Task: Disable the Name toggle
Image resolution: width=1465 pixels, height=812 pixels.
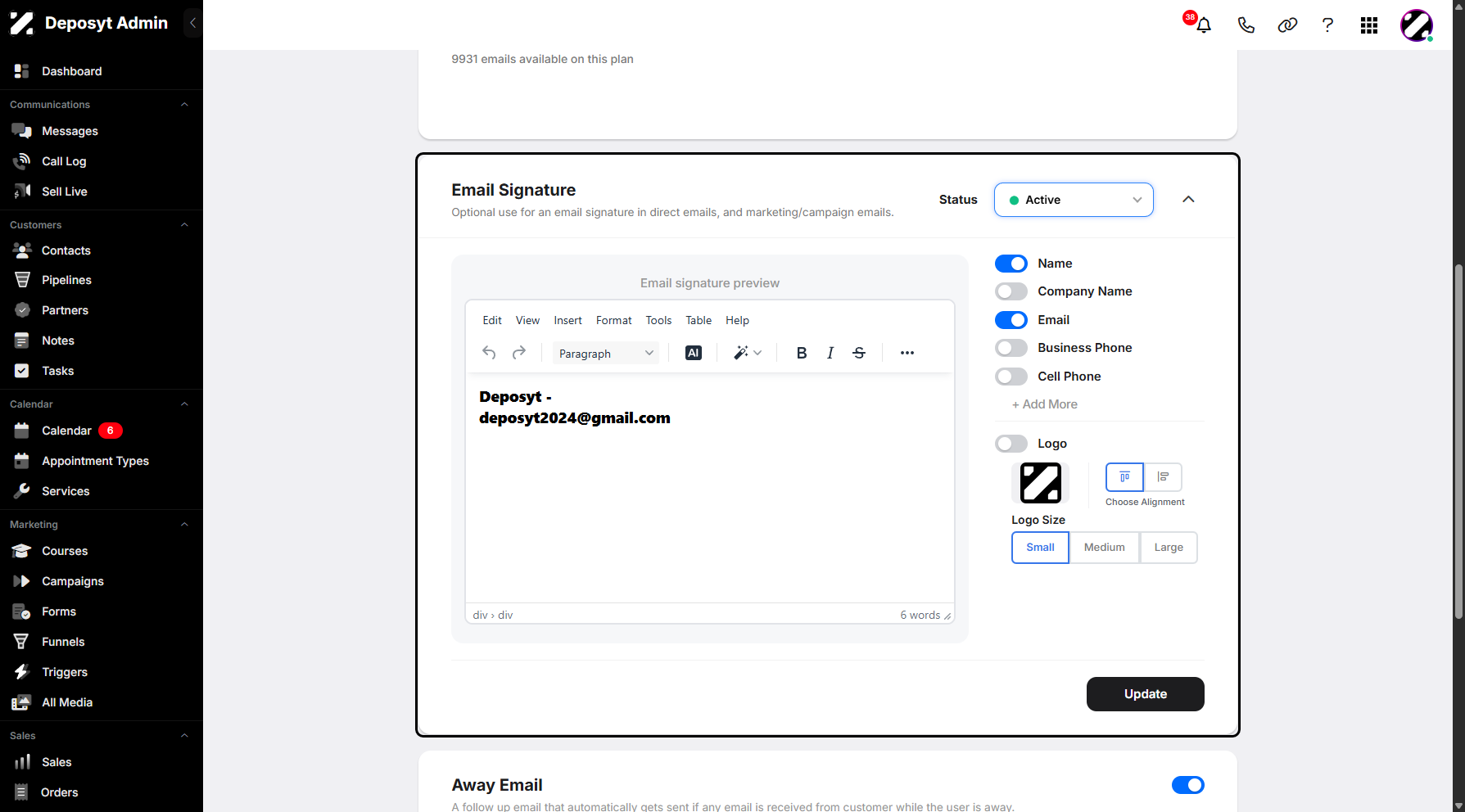Action: click(1011, 264)
